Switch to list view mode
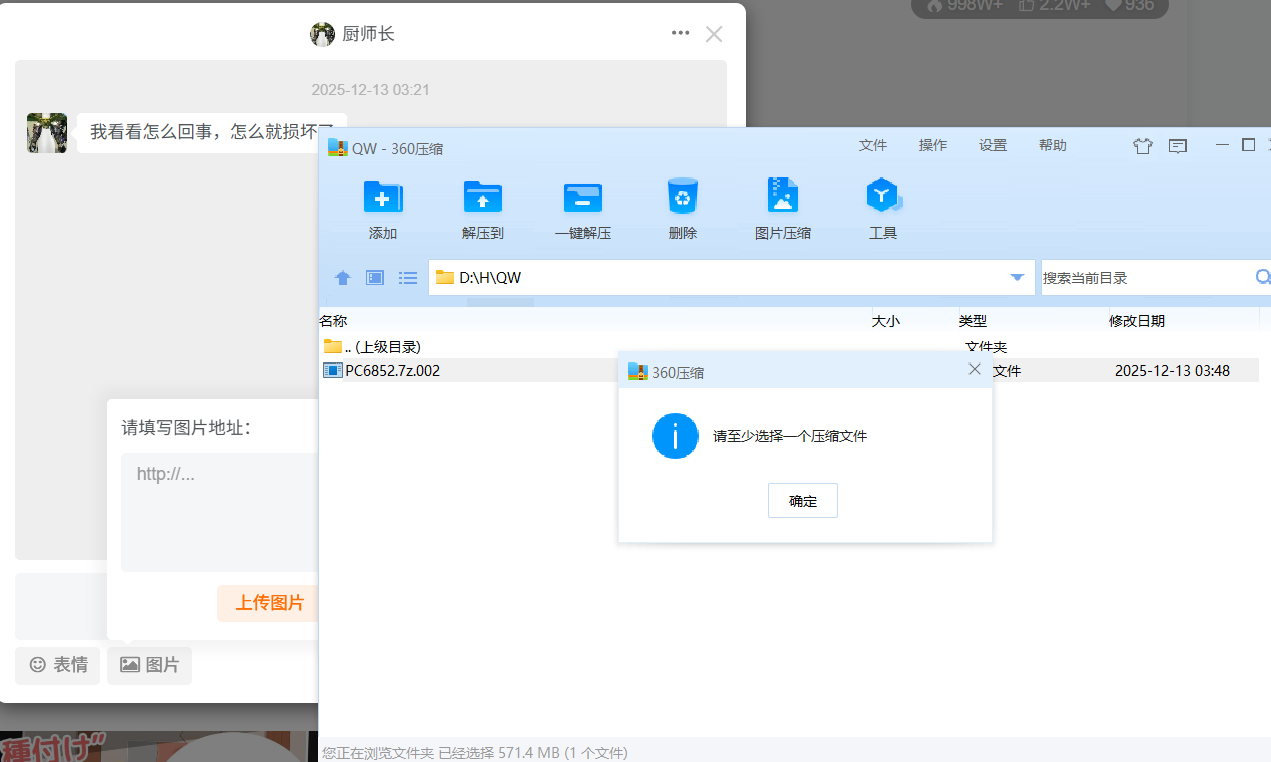 pos(408,278)
